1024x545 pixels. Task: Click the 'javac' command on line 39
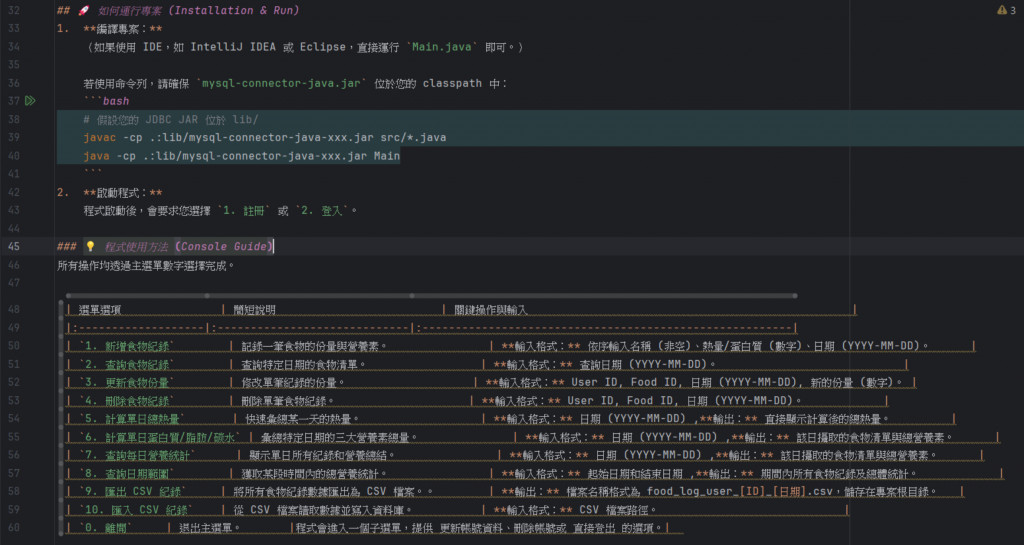pyautogui.click(x=99, y=138)
